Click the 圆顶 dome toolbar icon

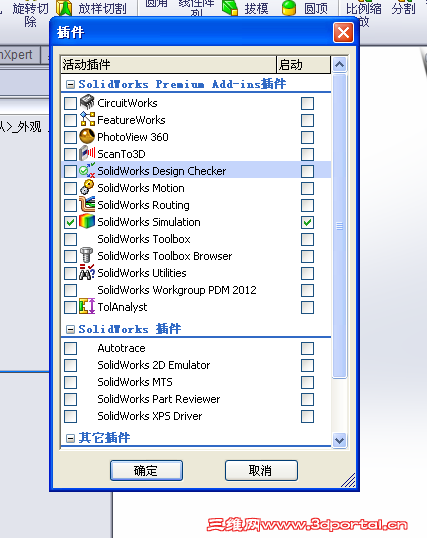click(x=289, y=8)
